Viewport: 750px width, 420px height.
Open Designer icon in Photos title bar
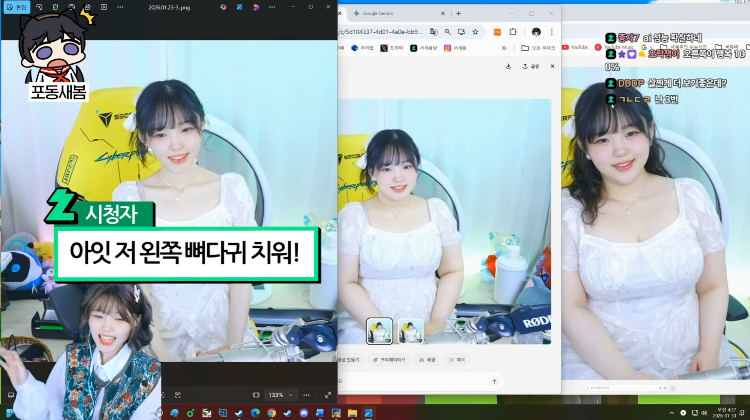[x=240, y=7]
